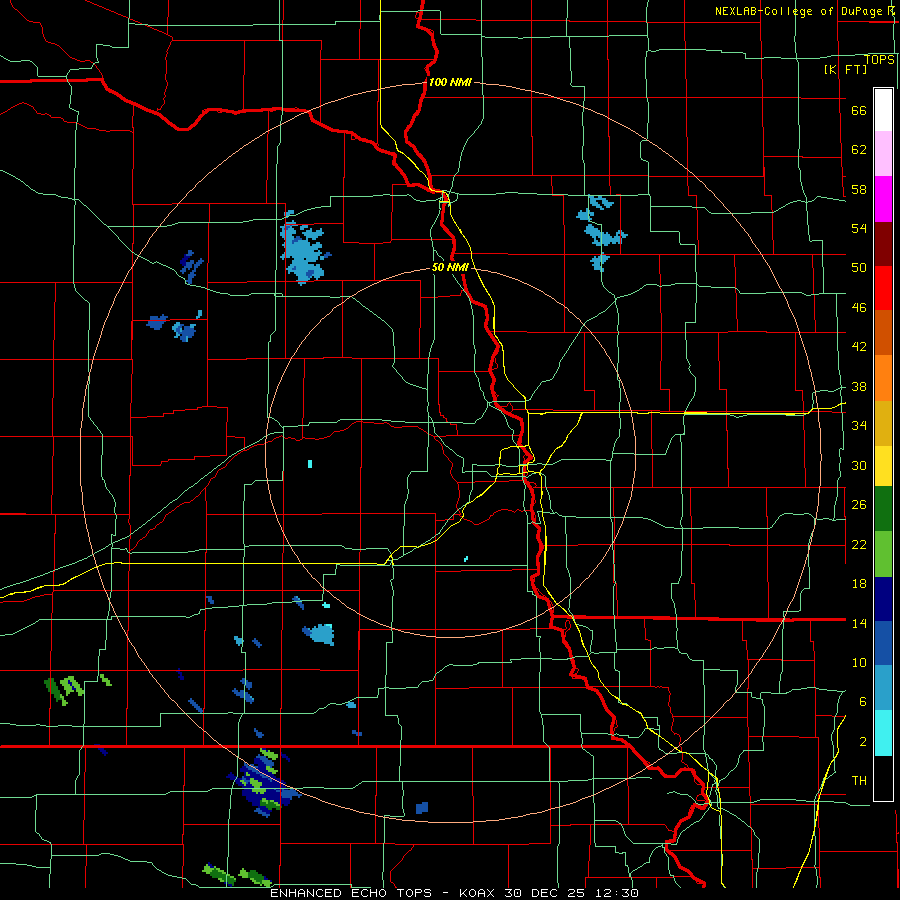Click the black TH threshold swatch
Image resolution: width=900 pixels, height=900 pixels.
click(x=883, y=778)
